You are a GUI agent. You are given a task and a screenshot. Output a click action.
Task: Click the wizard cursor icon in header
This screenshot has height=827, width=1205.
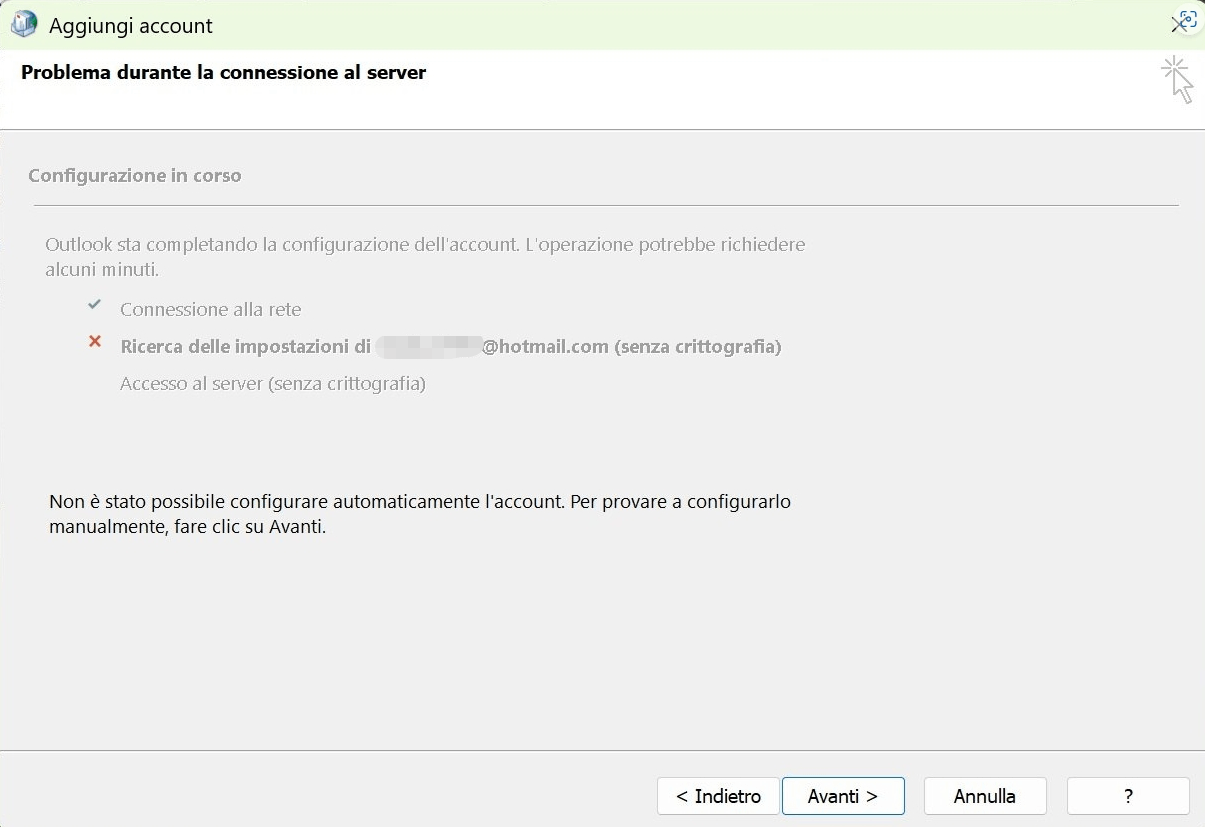(1178, 80)
